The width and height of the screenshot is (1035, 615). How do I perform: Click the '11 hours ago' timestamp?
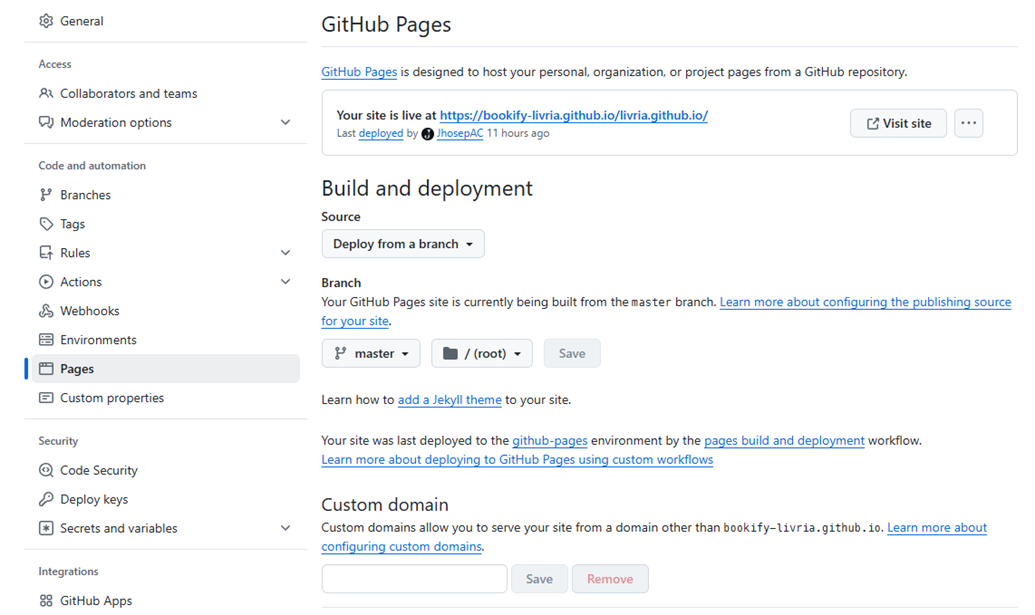pyautogui.click(x=518, y=133)
